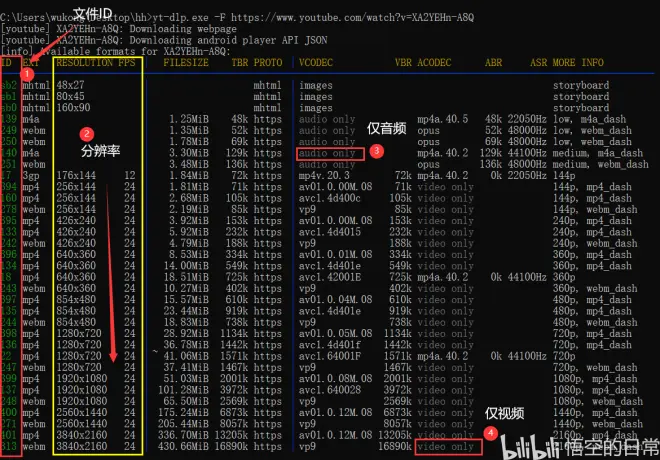Select the 65.50MiB file size
The width and height of the screenshot is (660, 460).
pyautogui.click(x=186, y=402)
